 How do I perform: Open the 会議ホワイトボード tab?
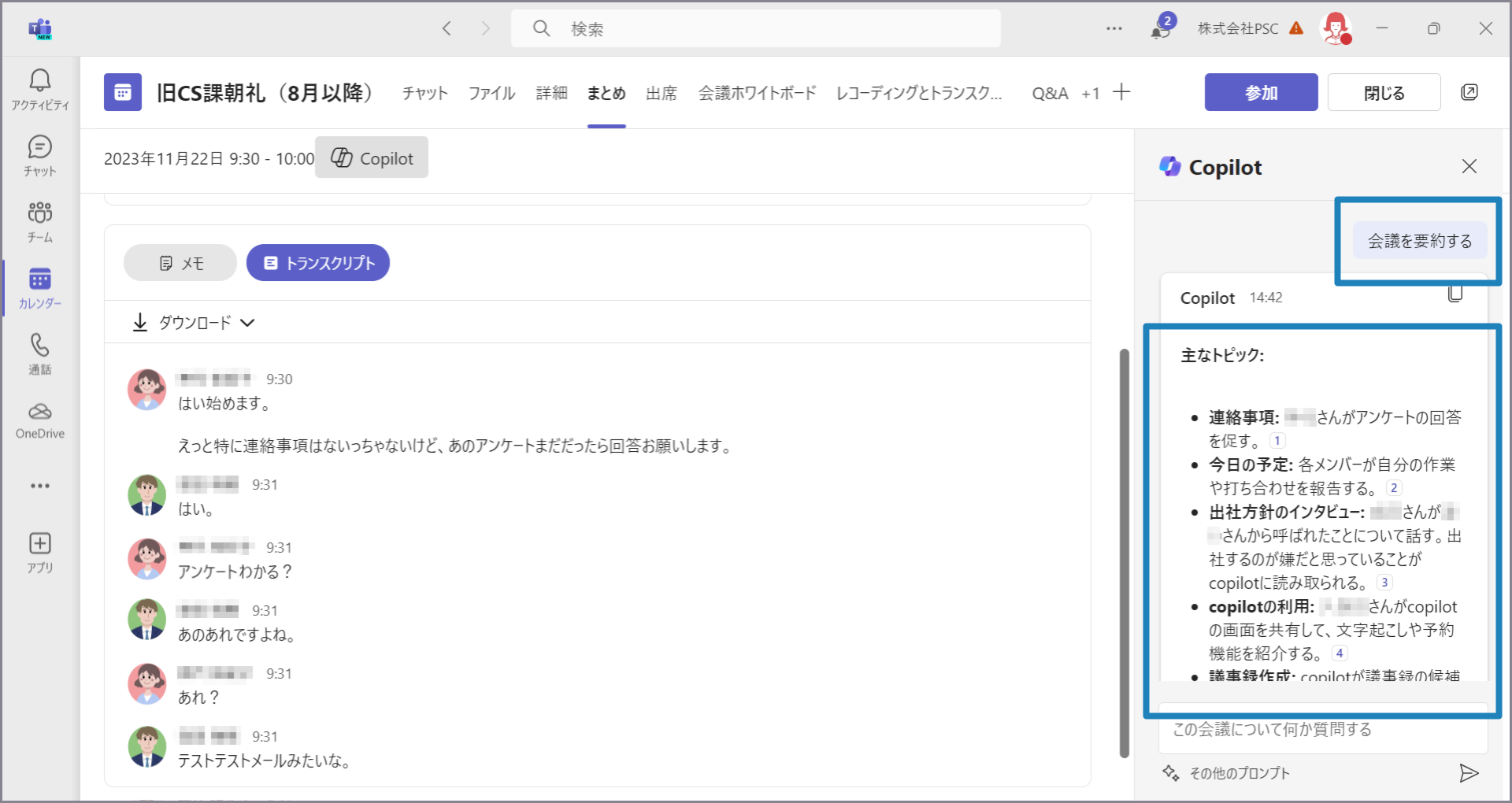(x=757, y=93)
